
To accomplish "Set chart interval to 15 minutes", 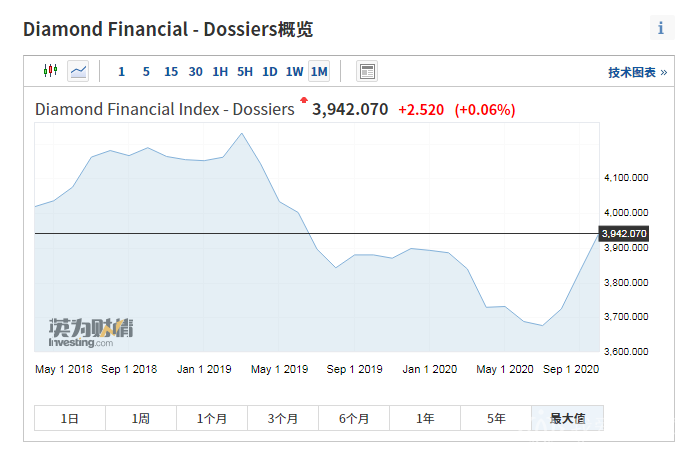I will click(x=171, y=71).
